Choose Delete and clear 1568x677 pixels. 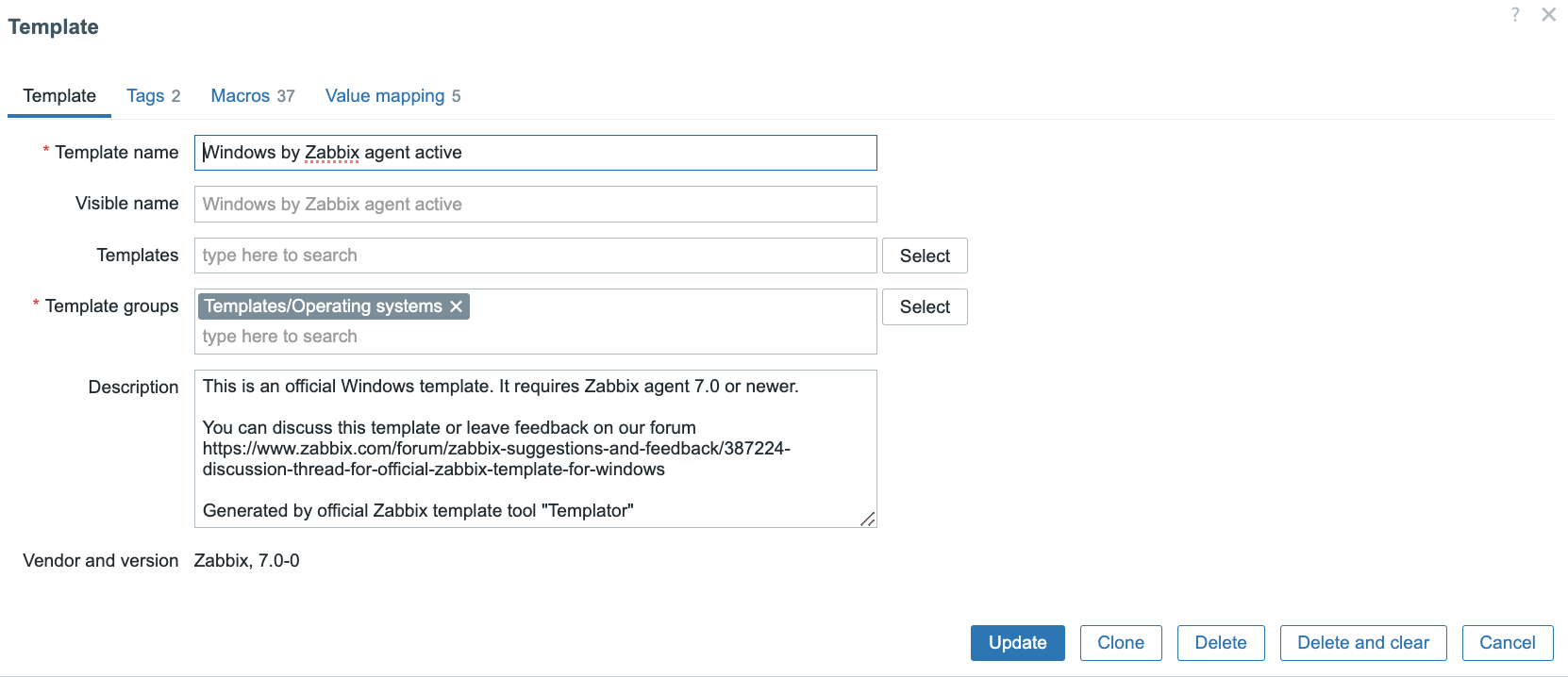pos(1363,643)
